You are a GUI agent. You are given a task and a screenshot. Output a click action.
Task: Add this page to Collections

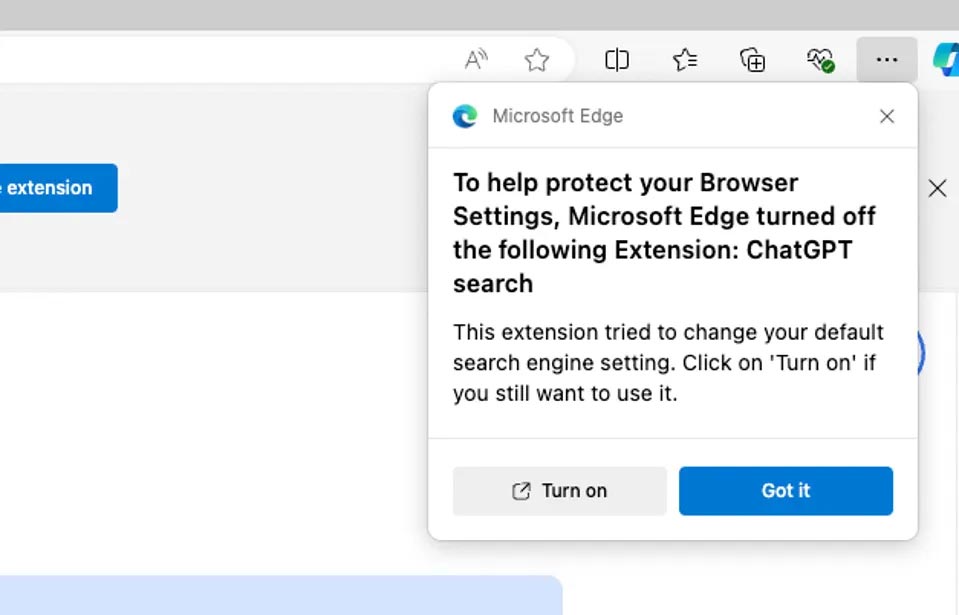tap(753, 60)
